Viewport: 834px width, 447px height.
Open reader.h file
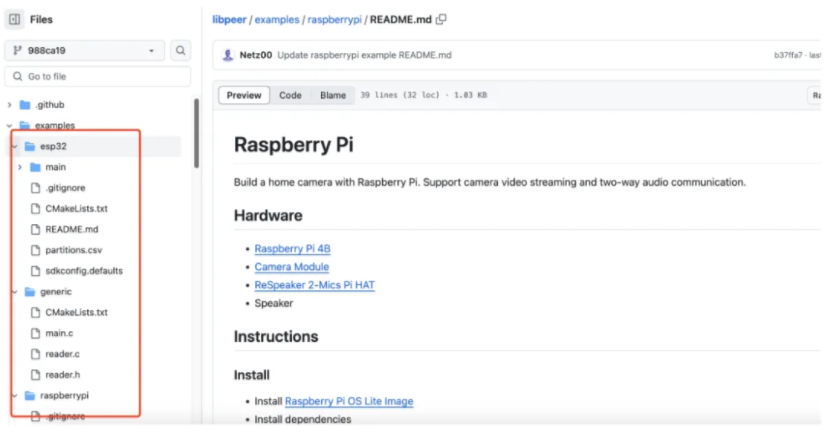click(x=62, y=375)
